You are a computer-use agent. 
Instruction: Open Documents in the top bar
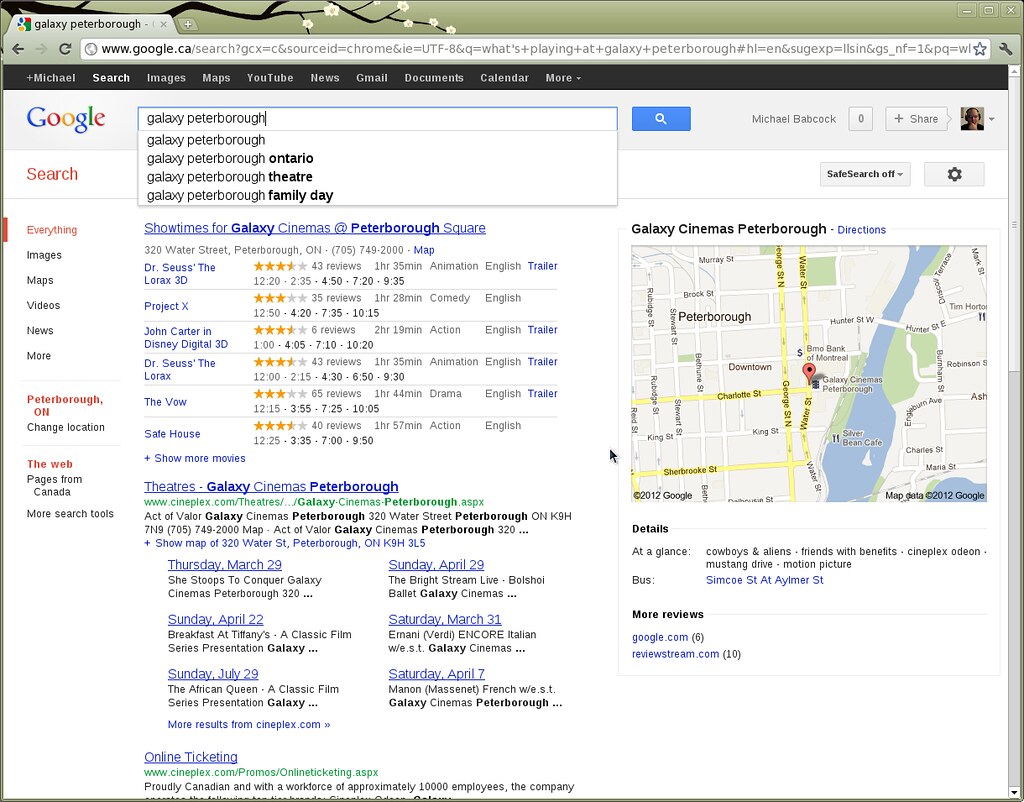pos(434,78)
